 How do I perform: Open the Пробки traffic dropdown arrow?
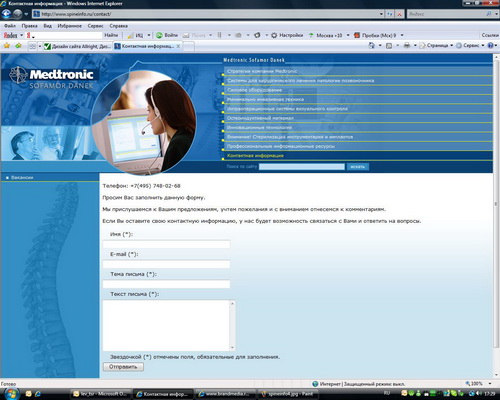tap(402, 35)
